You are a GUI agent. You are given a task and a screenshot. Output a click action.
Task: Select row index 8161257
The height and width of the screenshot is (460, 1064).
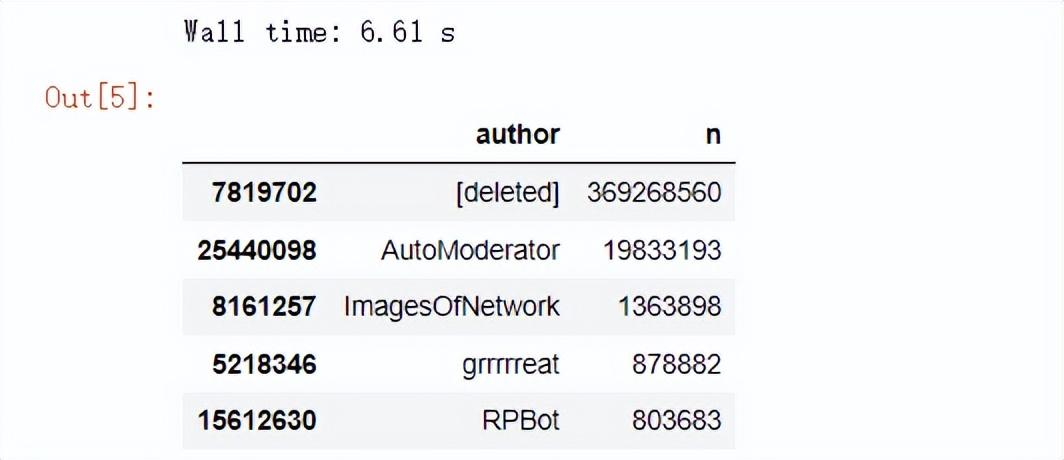(264, 307)
